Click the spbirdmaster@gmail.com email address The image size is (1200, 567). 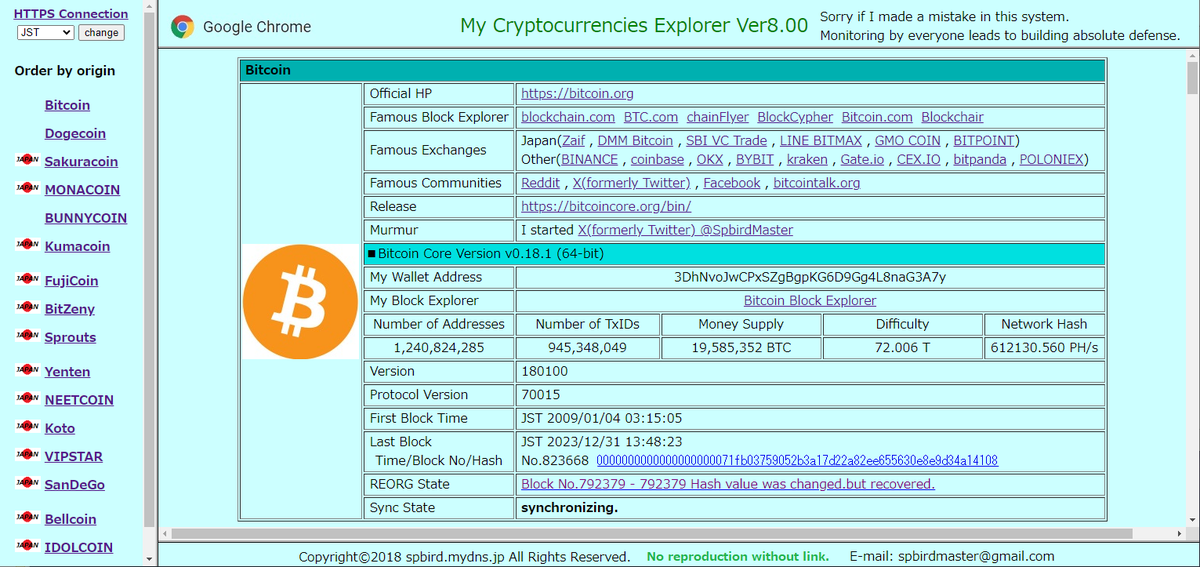click(x=976, y=556)
